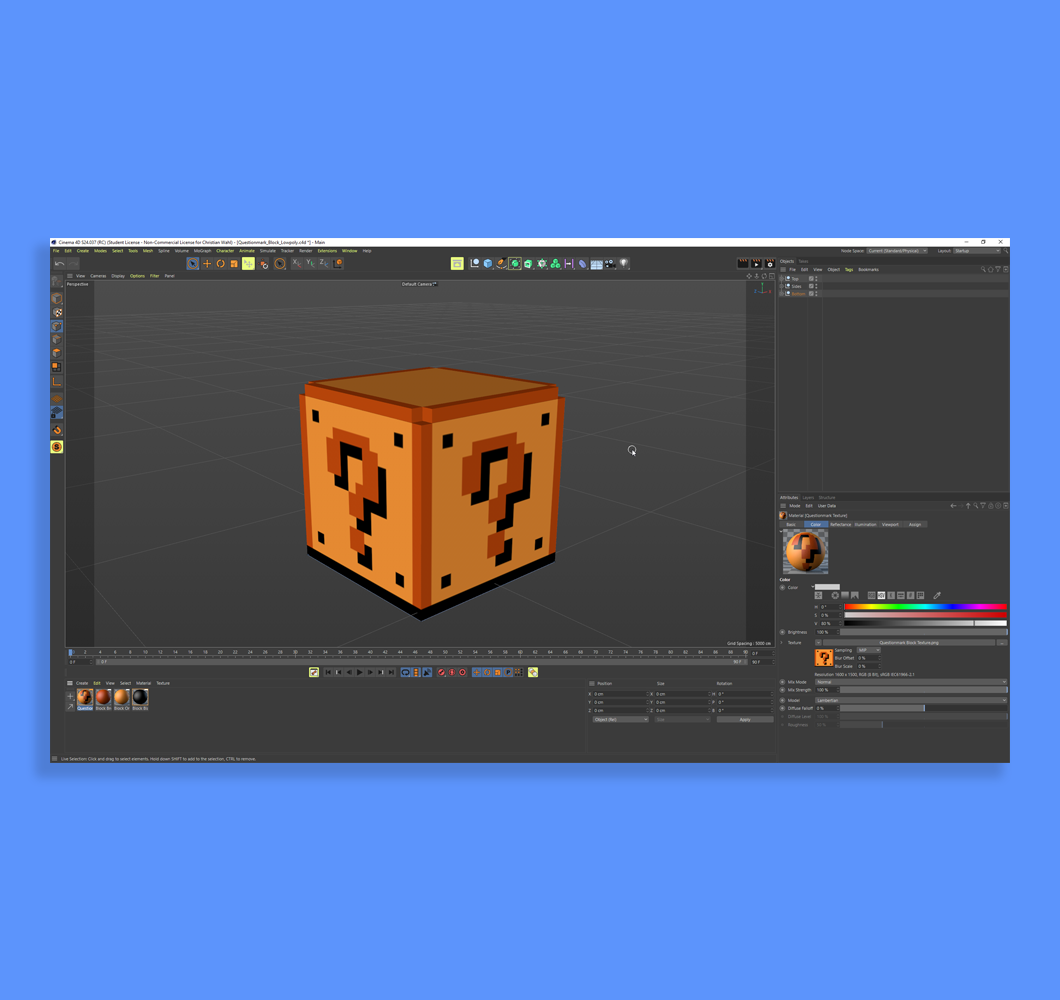The width and height of the screenshot is (1060, 1000).
Task: Click the Camera object icon
Action: click(x=610, y=264)
